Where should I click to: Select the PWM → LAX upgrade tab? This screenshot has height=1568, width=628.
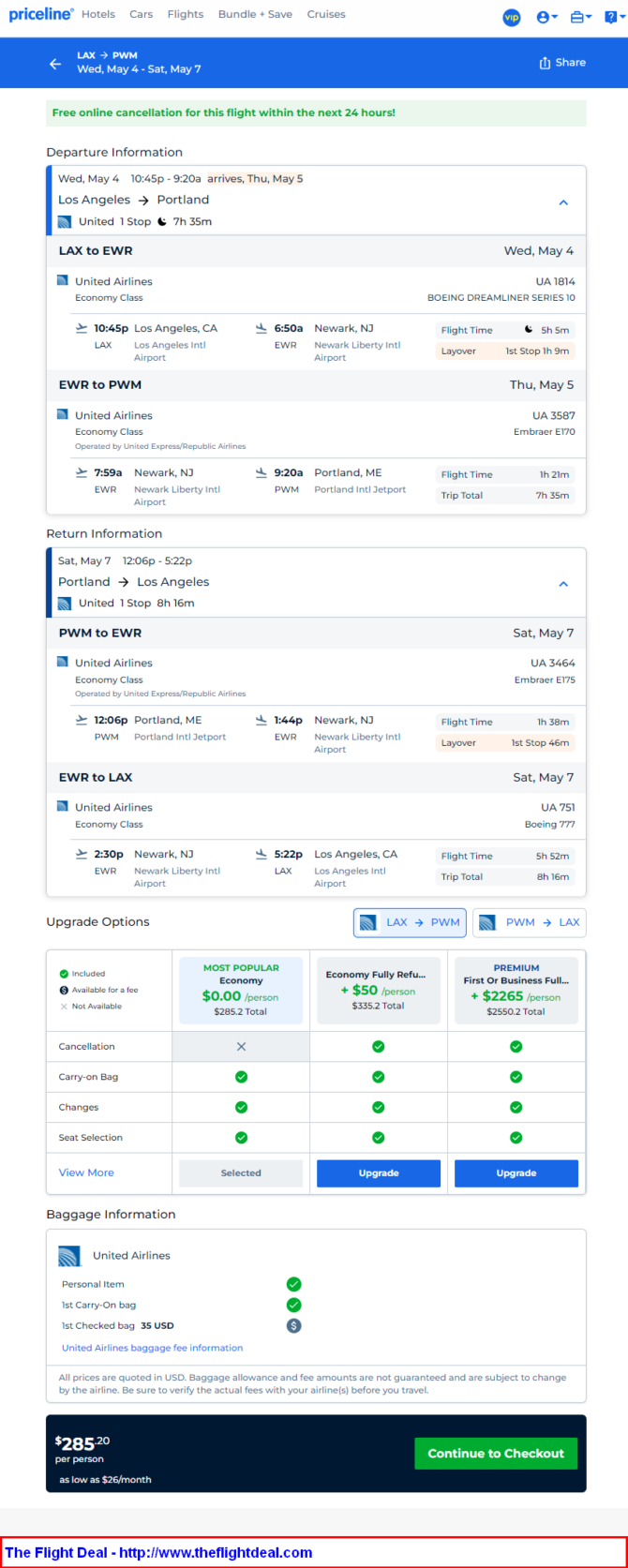(x=530, y=922)
